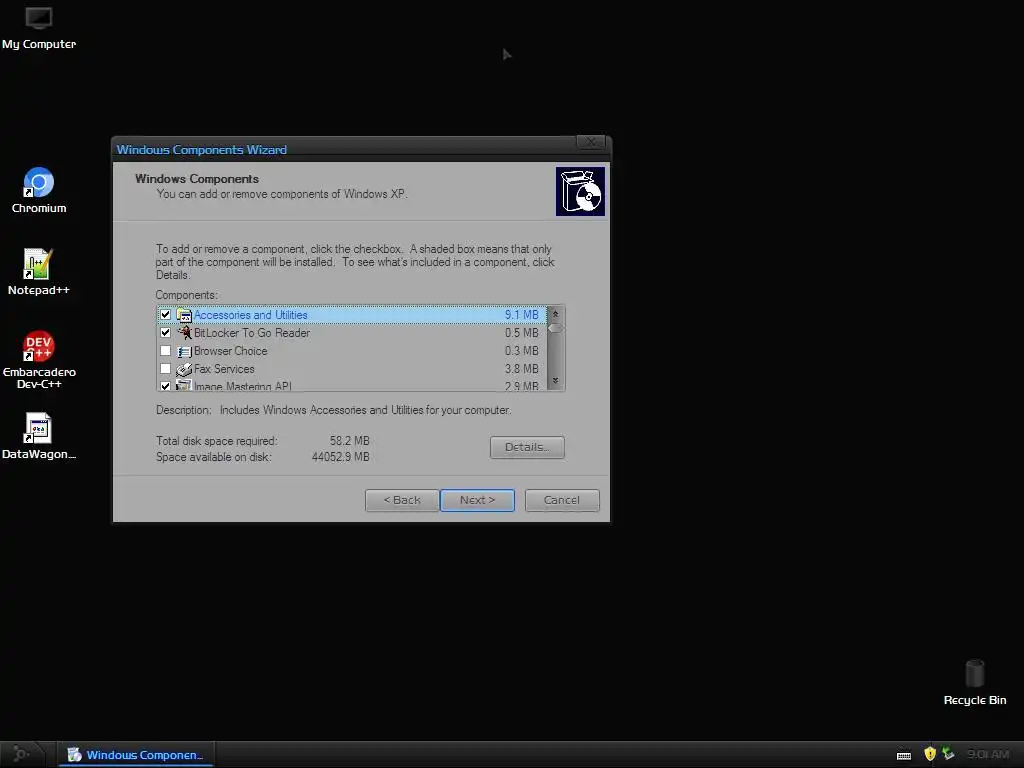Open the security shield tray icon
This screenshot has height=768, width=1024.
click(x=930, y=754)
